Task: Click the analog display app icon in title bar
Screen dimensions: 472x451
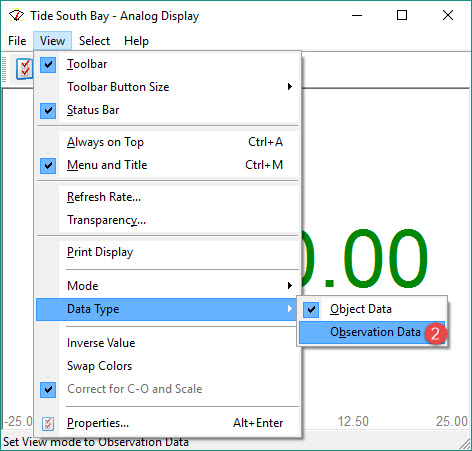Action: point(16,15)
